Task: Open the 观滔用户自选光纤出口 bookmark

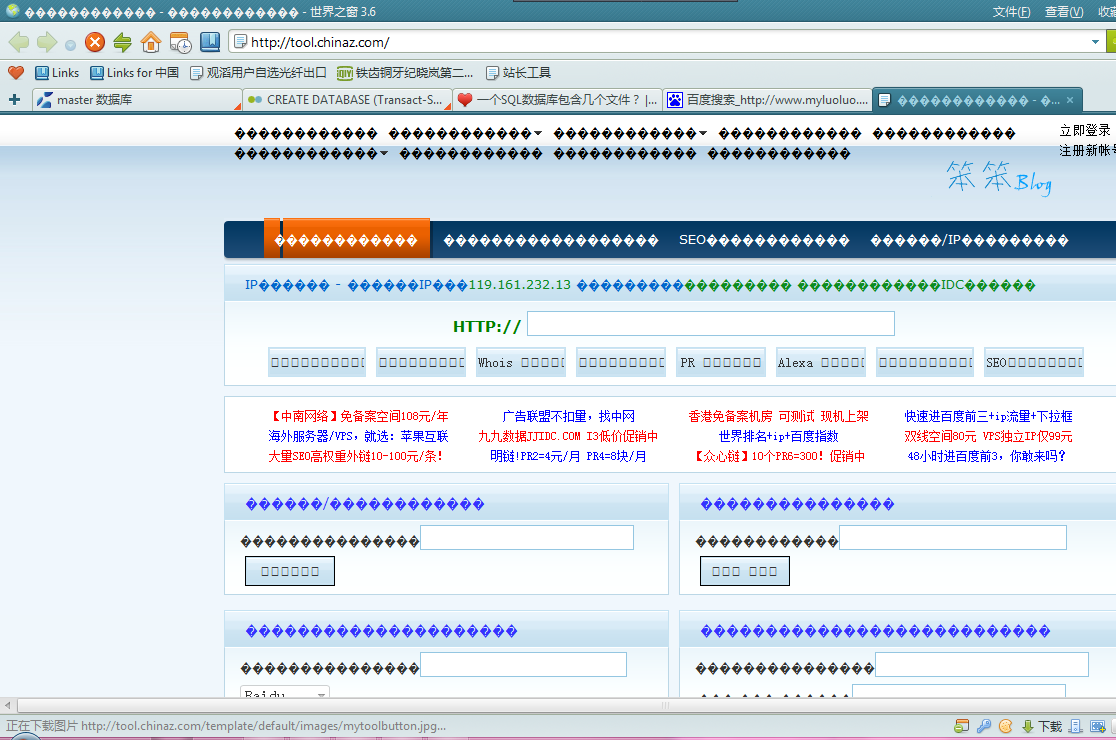Action: (x=258, y=73)
